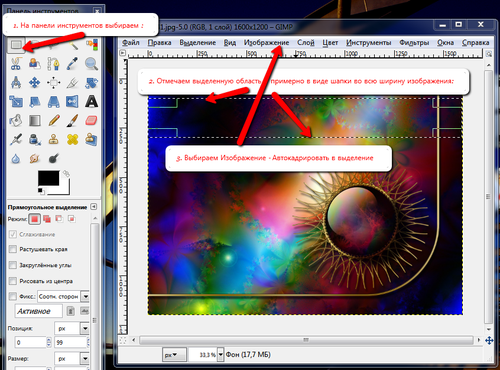
Task: Select the Rotate tool
Action: click(x=91, y=82)
